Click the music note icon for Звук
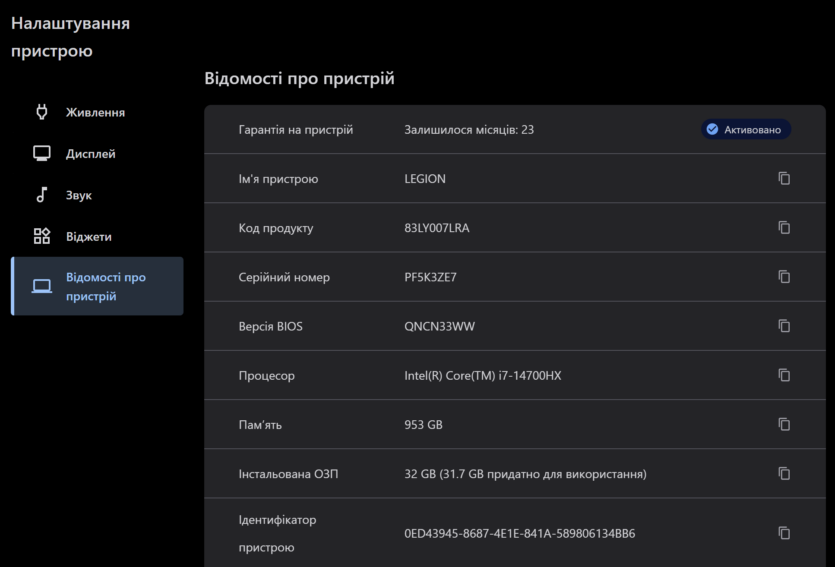Image resolution: width=835 pixels, height=567 pixels. click(42, 195)
